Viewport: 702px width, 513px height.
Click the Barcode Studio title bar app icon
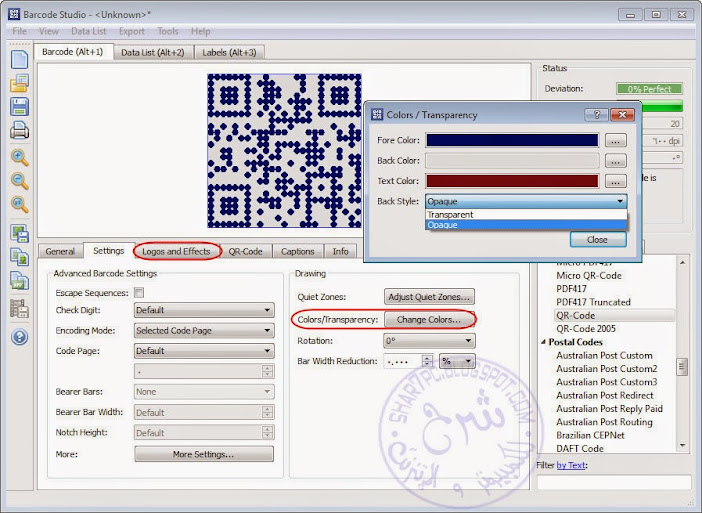coord(14,14)
